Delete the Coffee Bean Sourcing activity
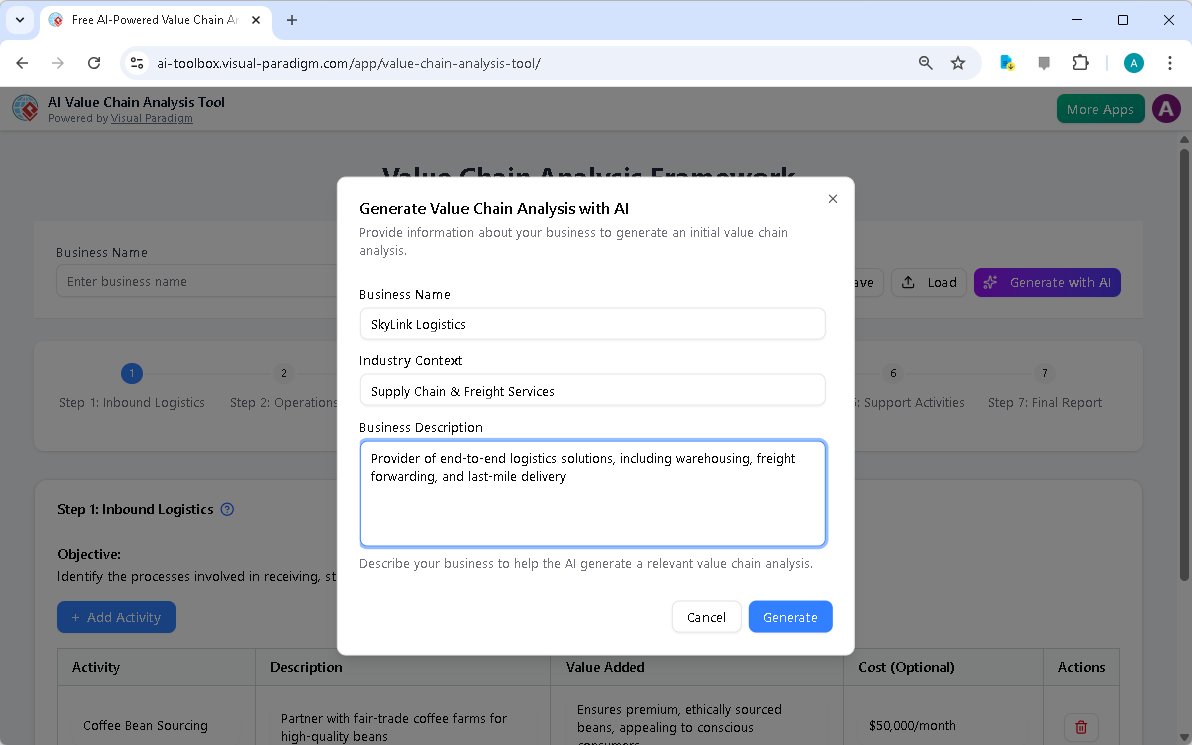1192x745 pixels. (1080, 726)
